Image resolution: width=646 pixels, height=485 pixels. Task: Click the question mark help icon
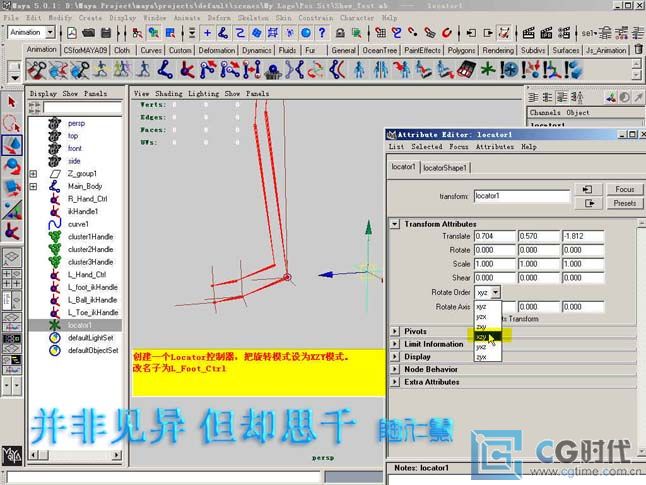322,33
